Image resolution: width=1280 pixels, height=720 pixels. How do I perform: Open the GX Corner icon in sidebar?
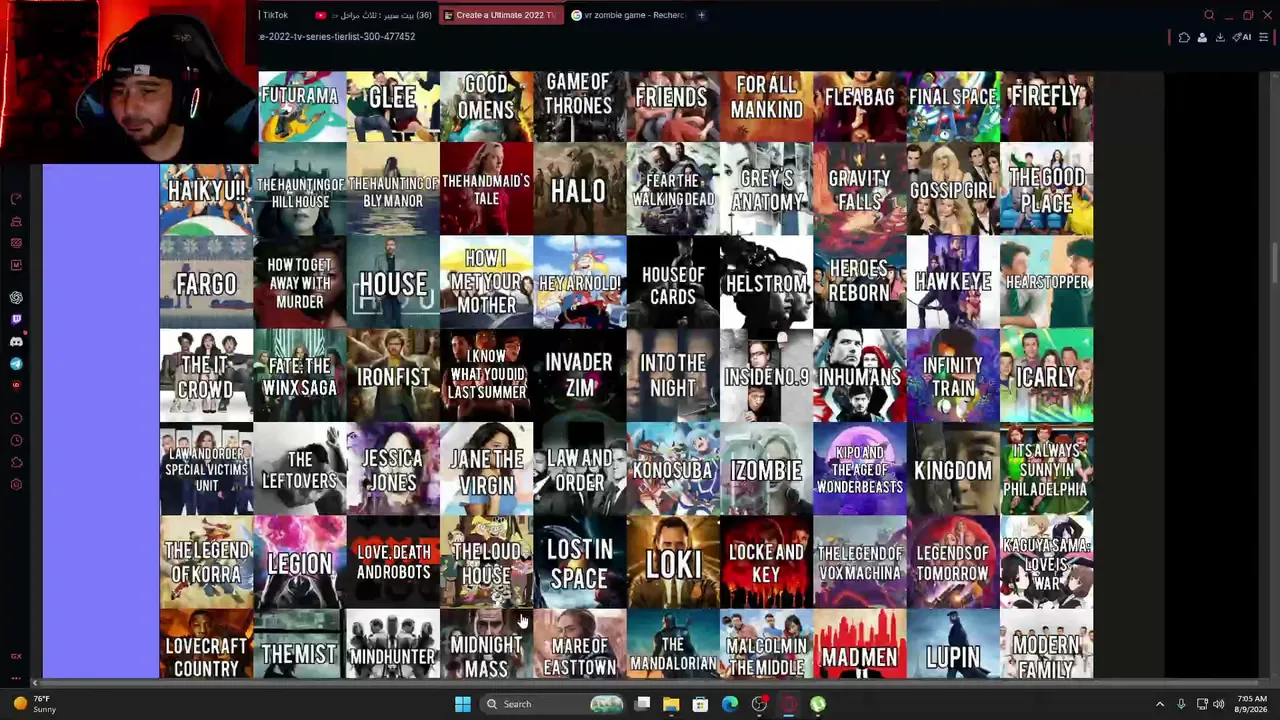tap(16, 656)
